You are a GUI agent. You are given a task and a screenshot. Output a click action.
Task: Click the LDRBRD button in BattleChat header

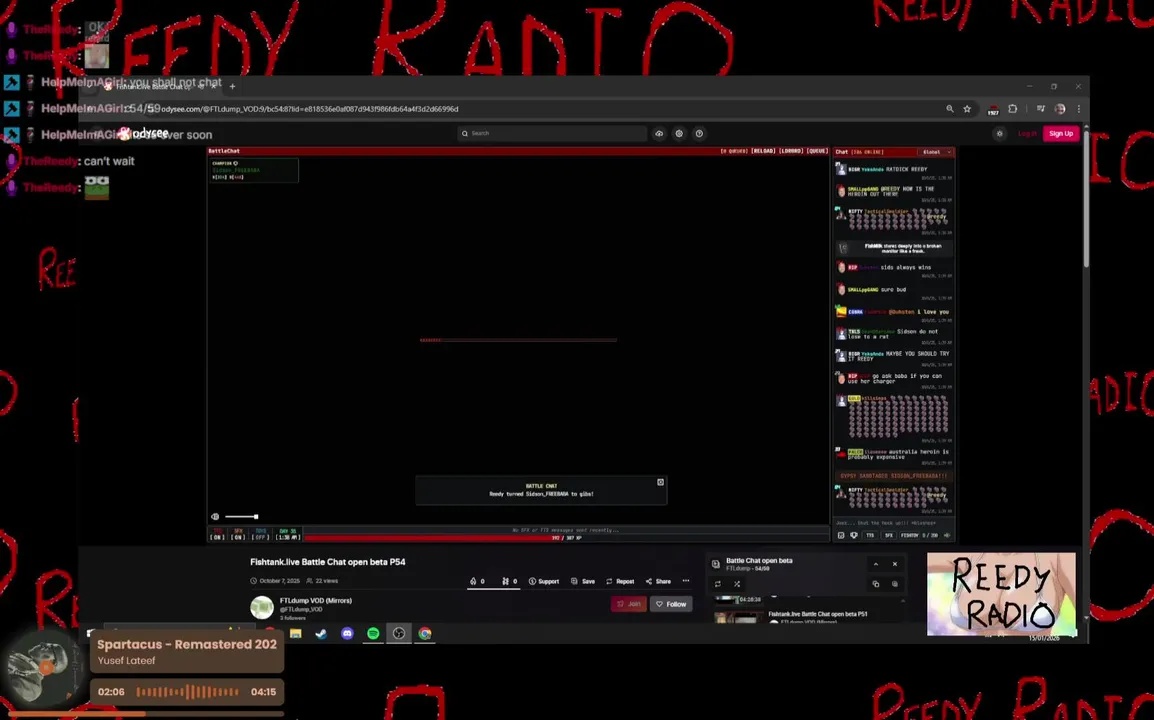[791, 151]
